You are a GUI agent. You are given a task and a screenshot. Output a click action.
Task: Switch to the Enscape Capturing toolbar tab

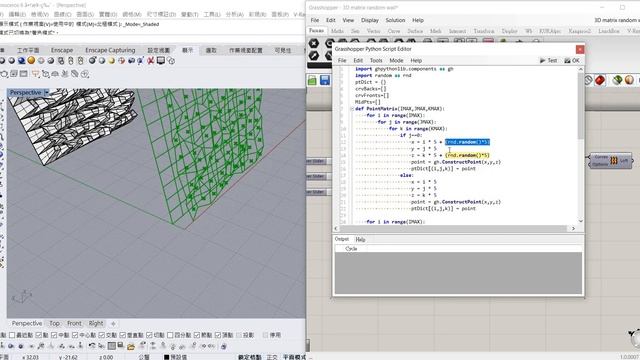click(110, 50)
